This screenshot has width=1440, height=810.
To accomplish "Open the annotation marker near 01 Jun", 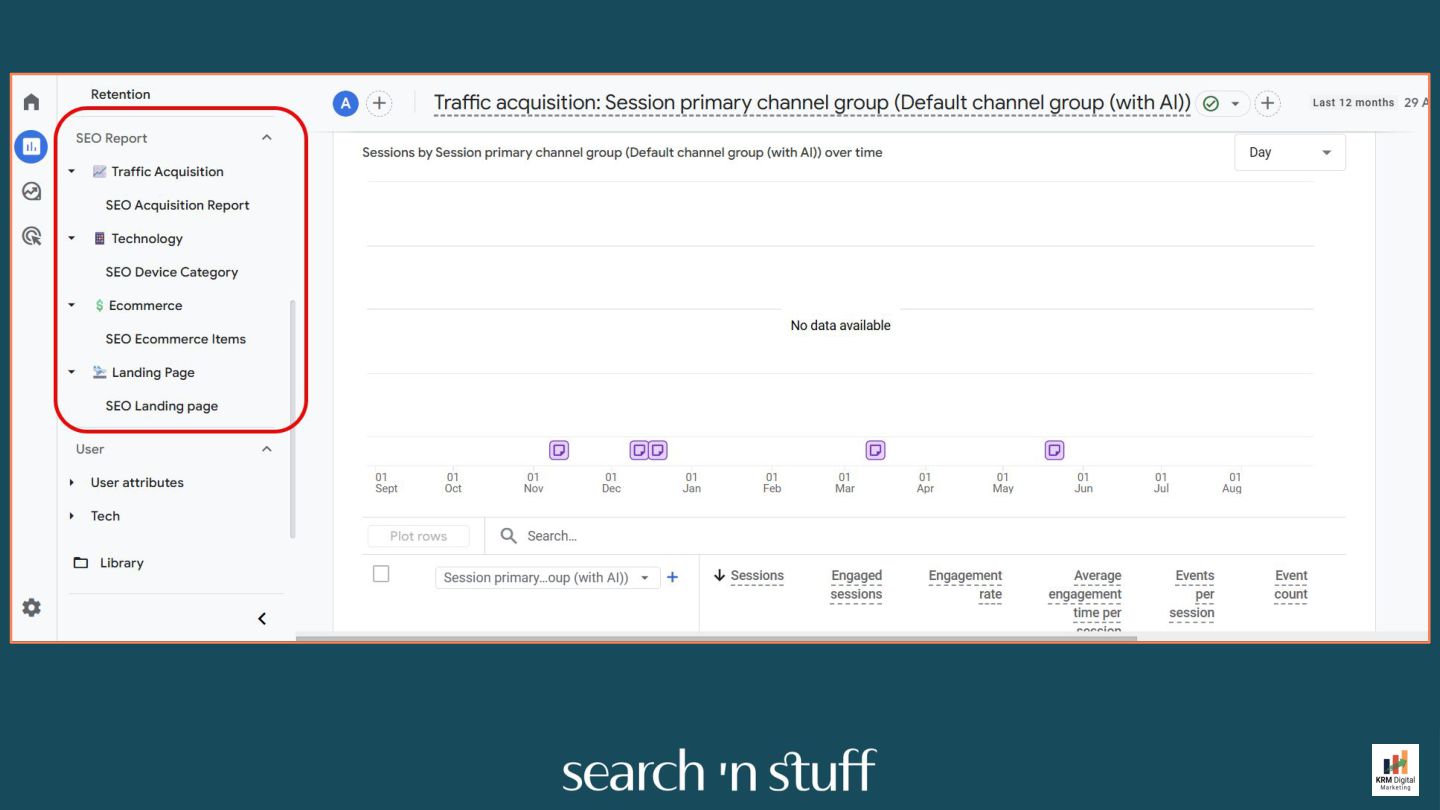I will pos(1054,450).
